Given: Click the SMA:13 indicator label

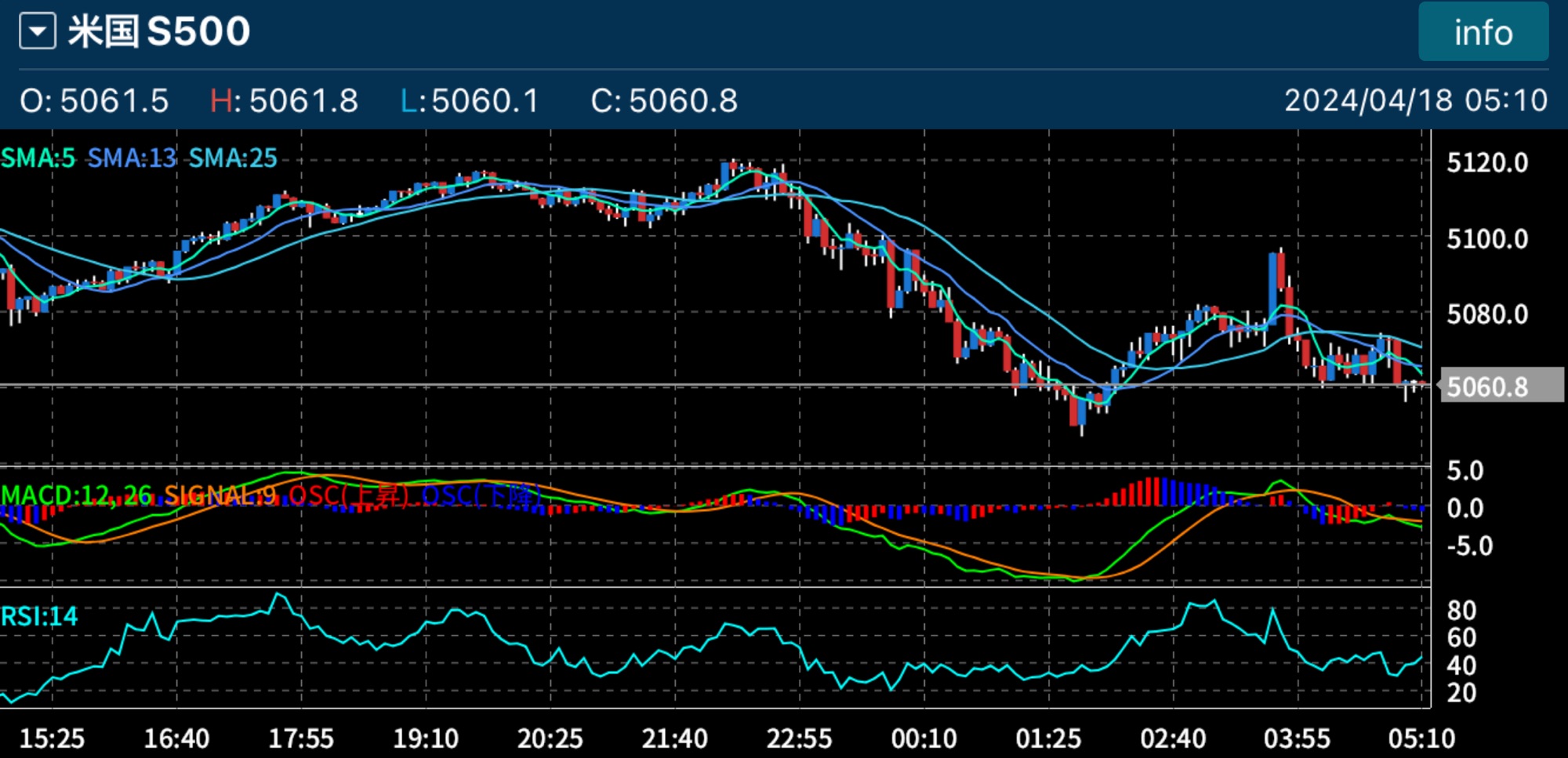Looking at the screenshot, I should coord(132,158).
